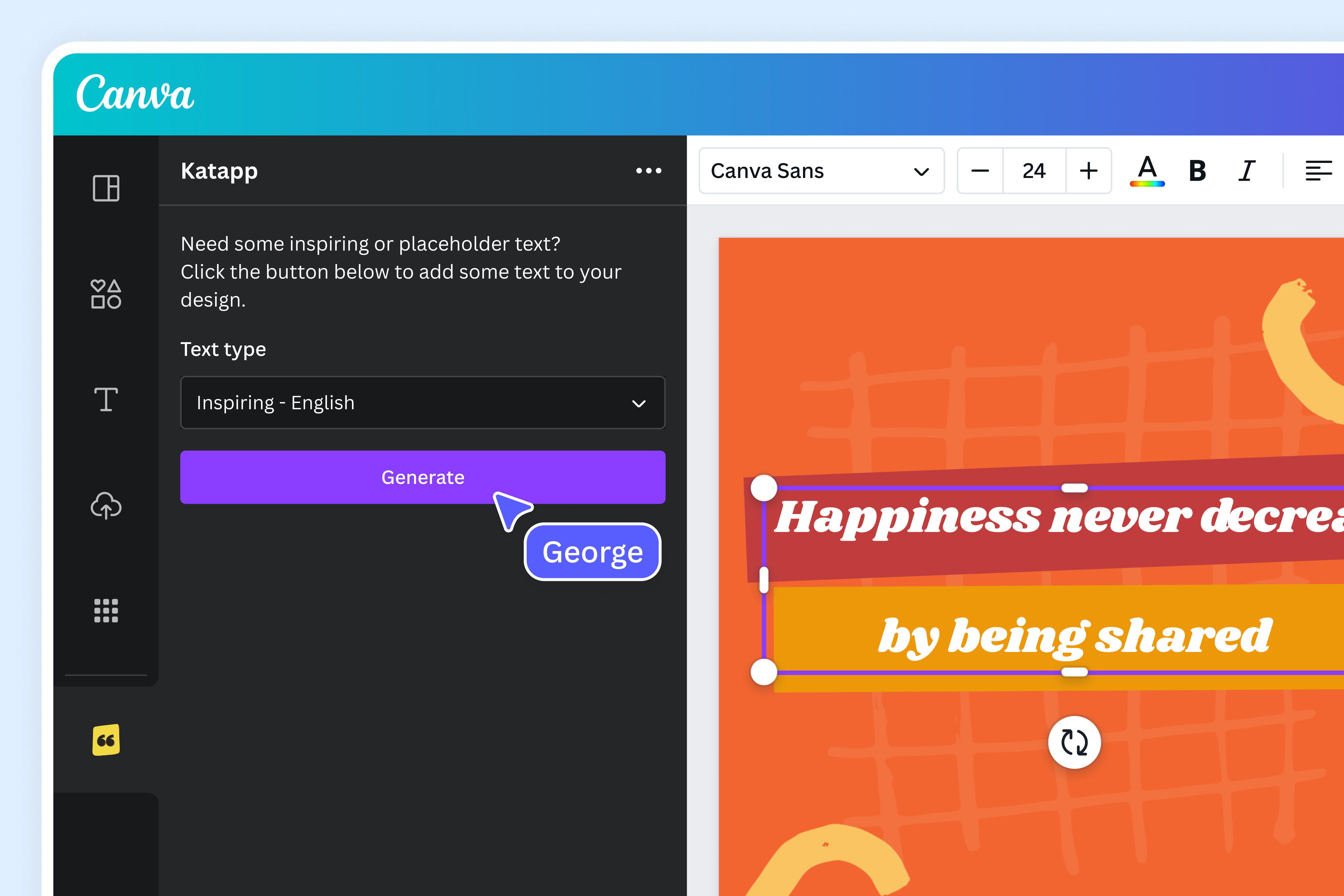Click the font size field showing 24
Screen dimensions: 1344x896
click(1034, 170)
